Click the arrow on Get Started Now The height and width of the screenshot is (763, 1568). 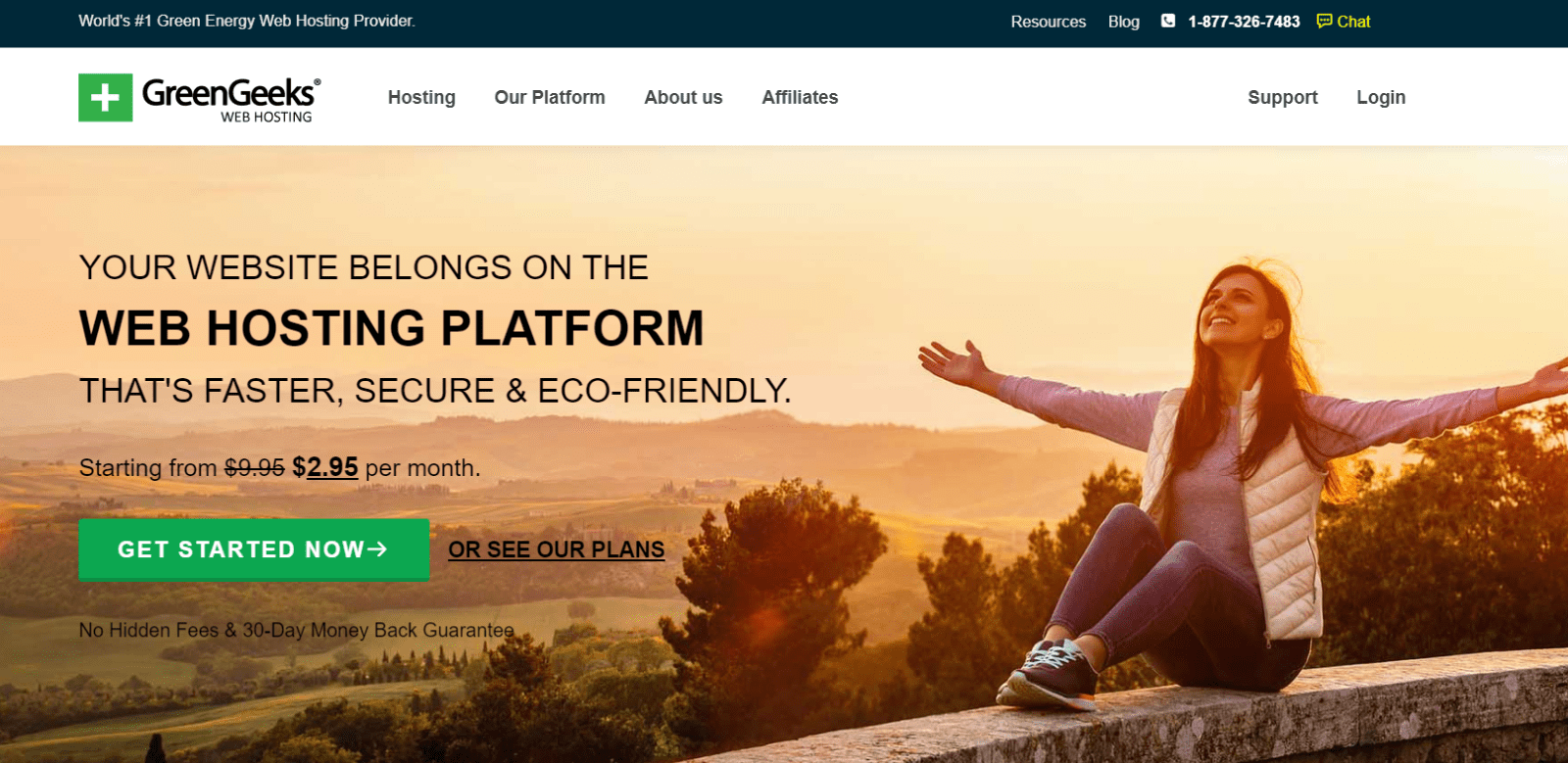click(x=377, y=549)
